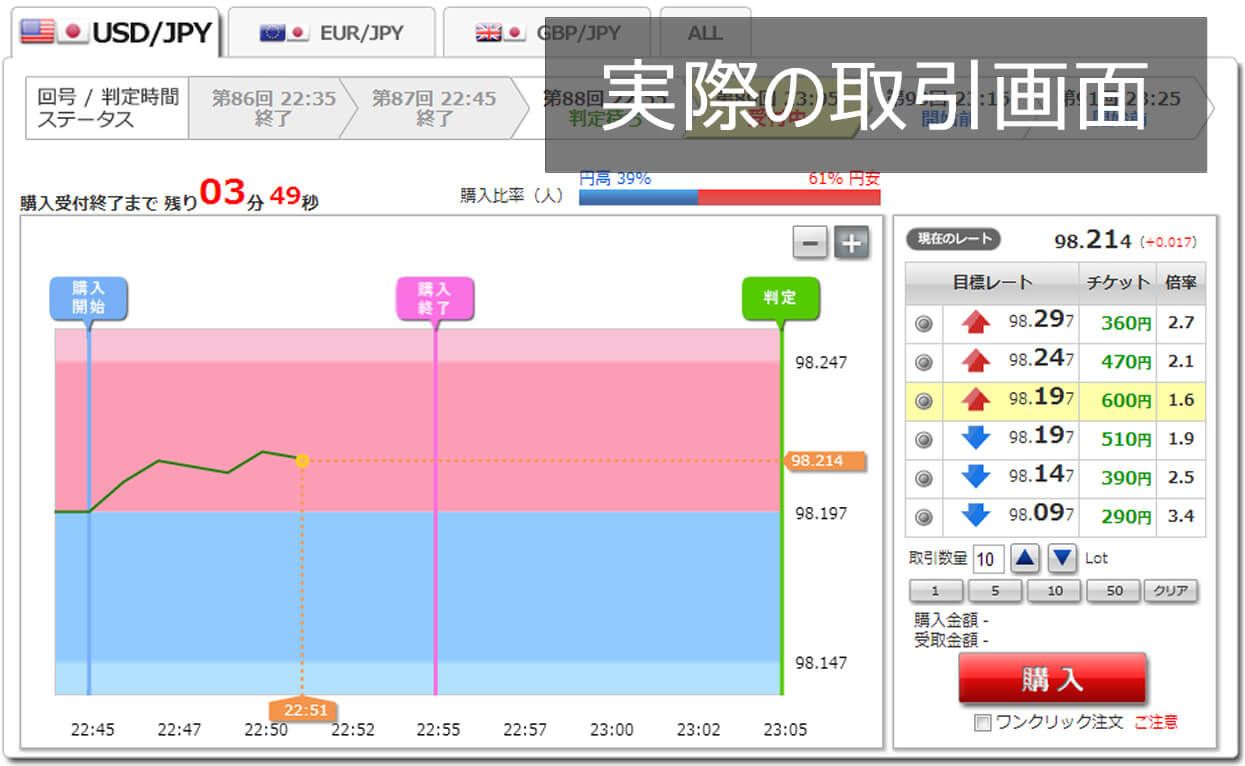Image resolution: width=1245 pixels, height=766 pixels.
Task: Select radio for down 98.147 target
Action: point(924,478)
